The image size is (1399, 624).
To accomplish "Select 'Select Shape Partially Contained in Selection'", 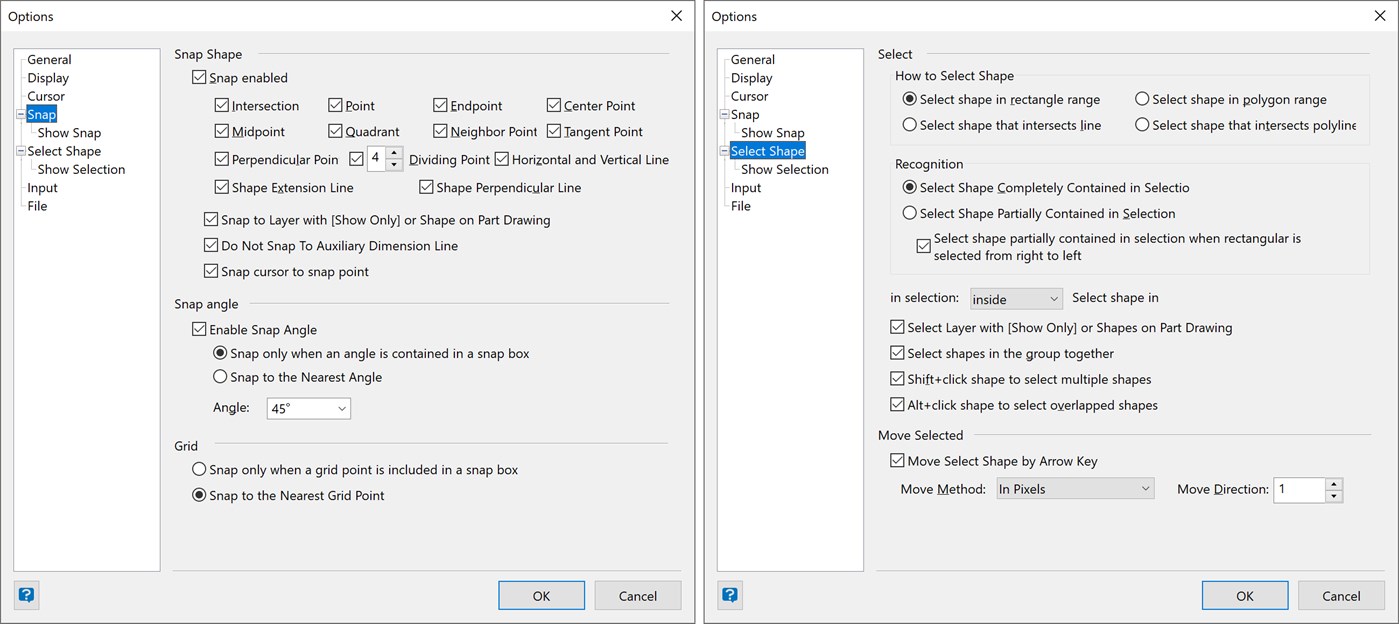I will pos(910,213).
